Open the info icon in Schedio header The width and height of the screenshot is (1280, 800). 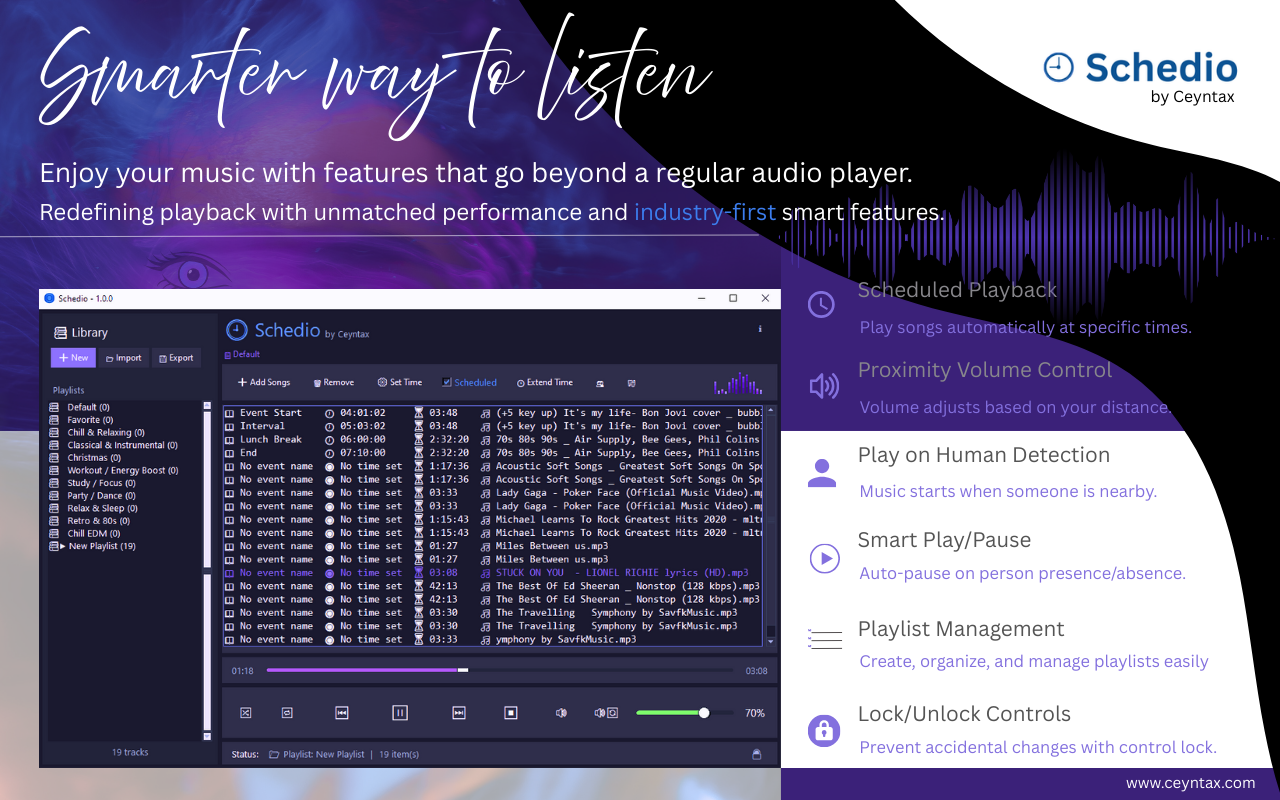(760, 329)
